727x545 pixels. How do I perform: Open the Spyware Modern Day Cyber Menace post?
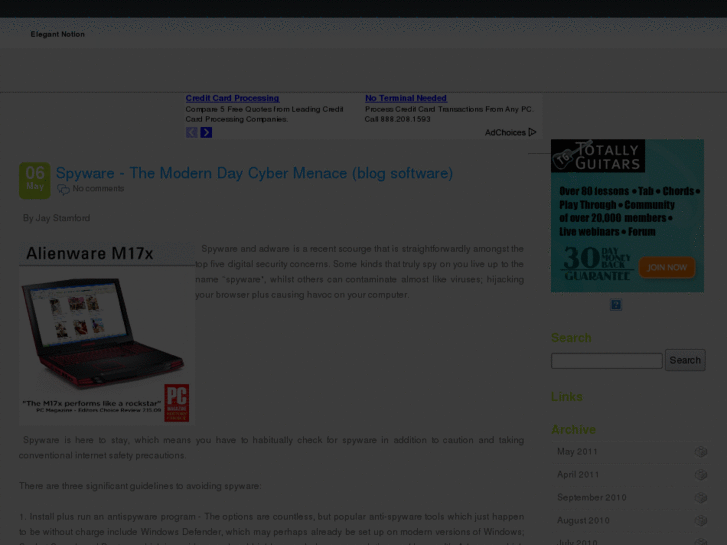point(254,173)
